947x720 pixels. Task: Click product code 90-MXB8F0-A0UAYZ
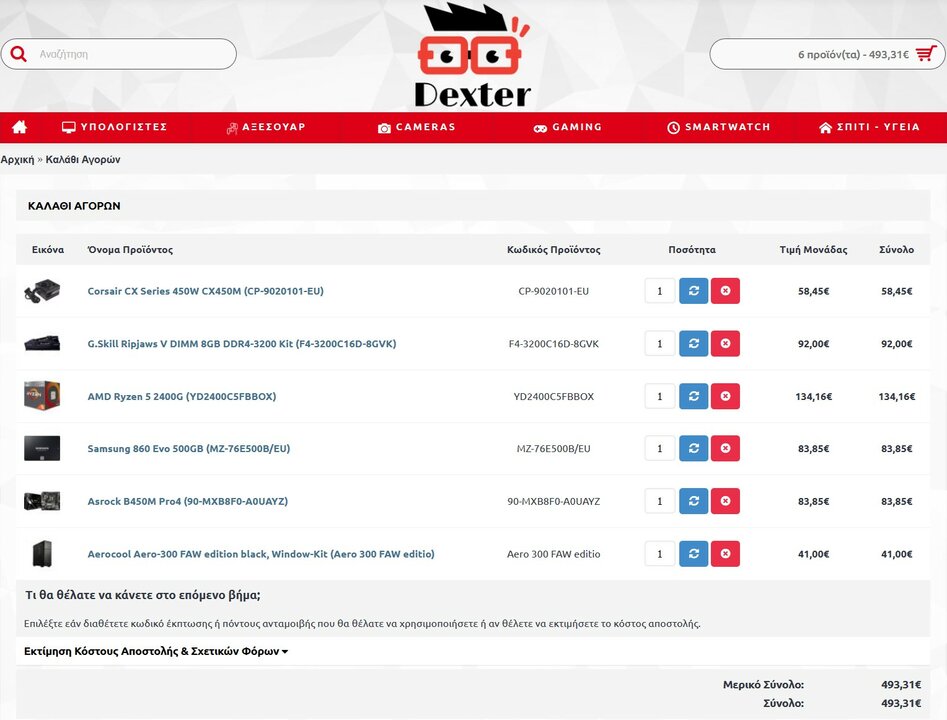click(x=553, y=501)
